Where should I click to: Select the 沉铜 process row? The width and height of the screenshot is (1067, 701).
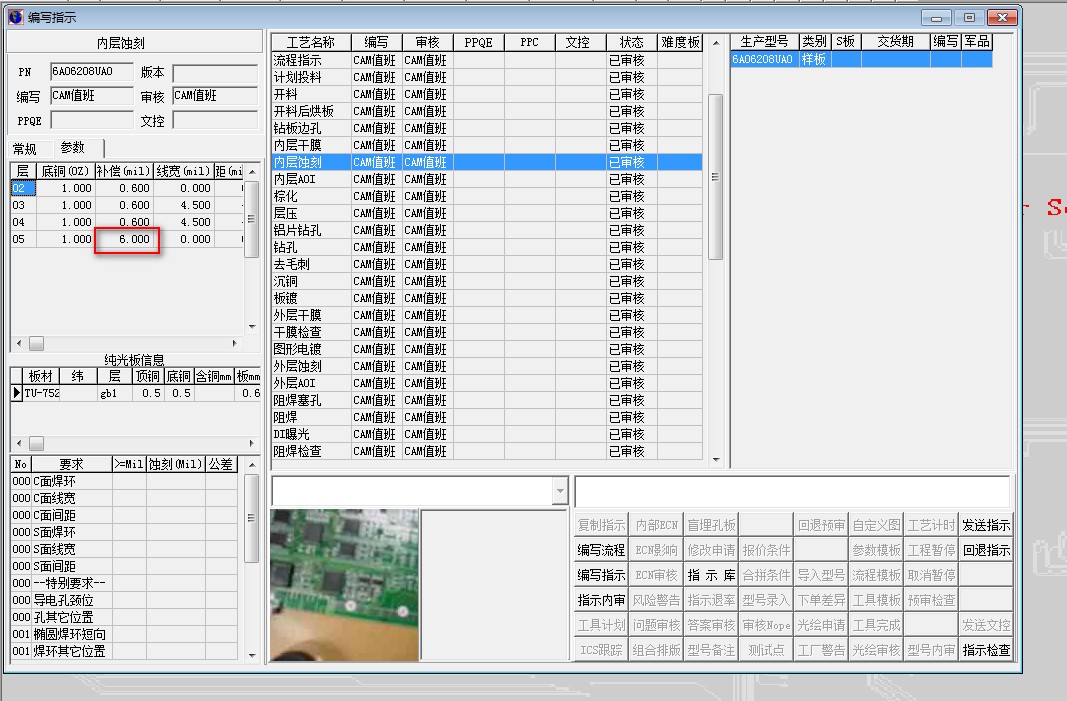487,281
